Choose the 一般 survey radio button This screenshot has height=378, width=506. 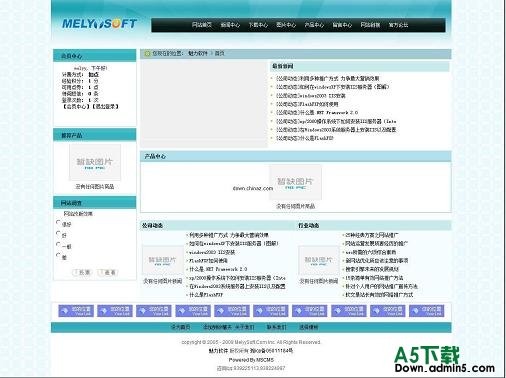click(x=58, y=244)
